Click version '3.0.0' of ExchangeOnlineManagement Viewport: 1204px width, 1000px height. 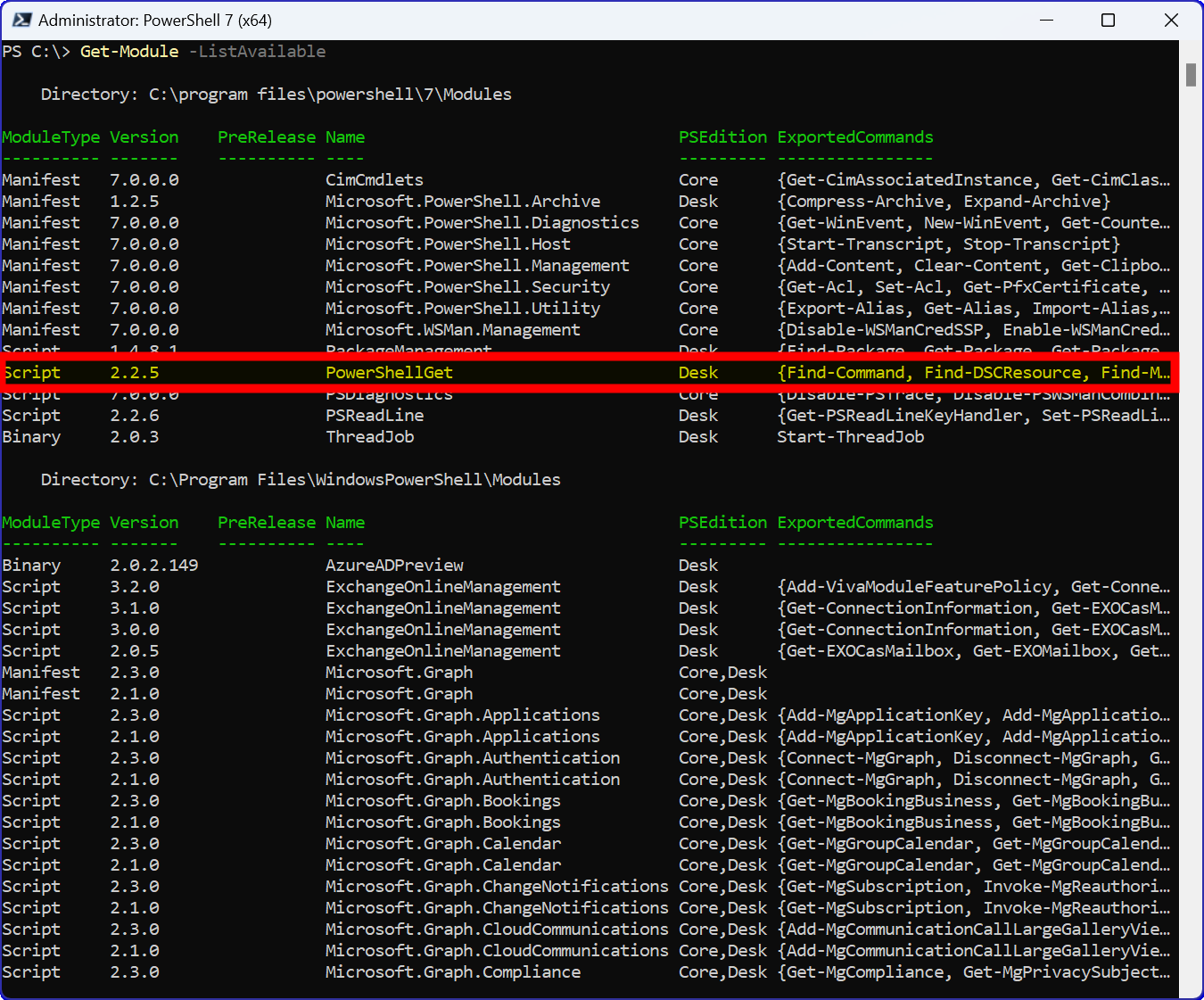(135, 630)
